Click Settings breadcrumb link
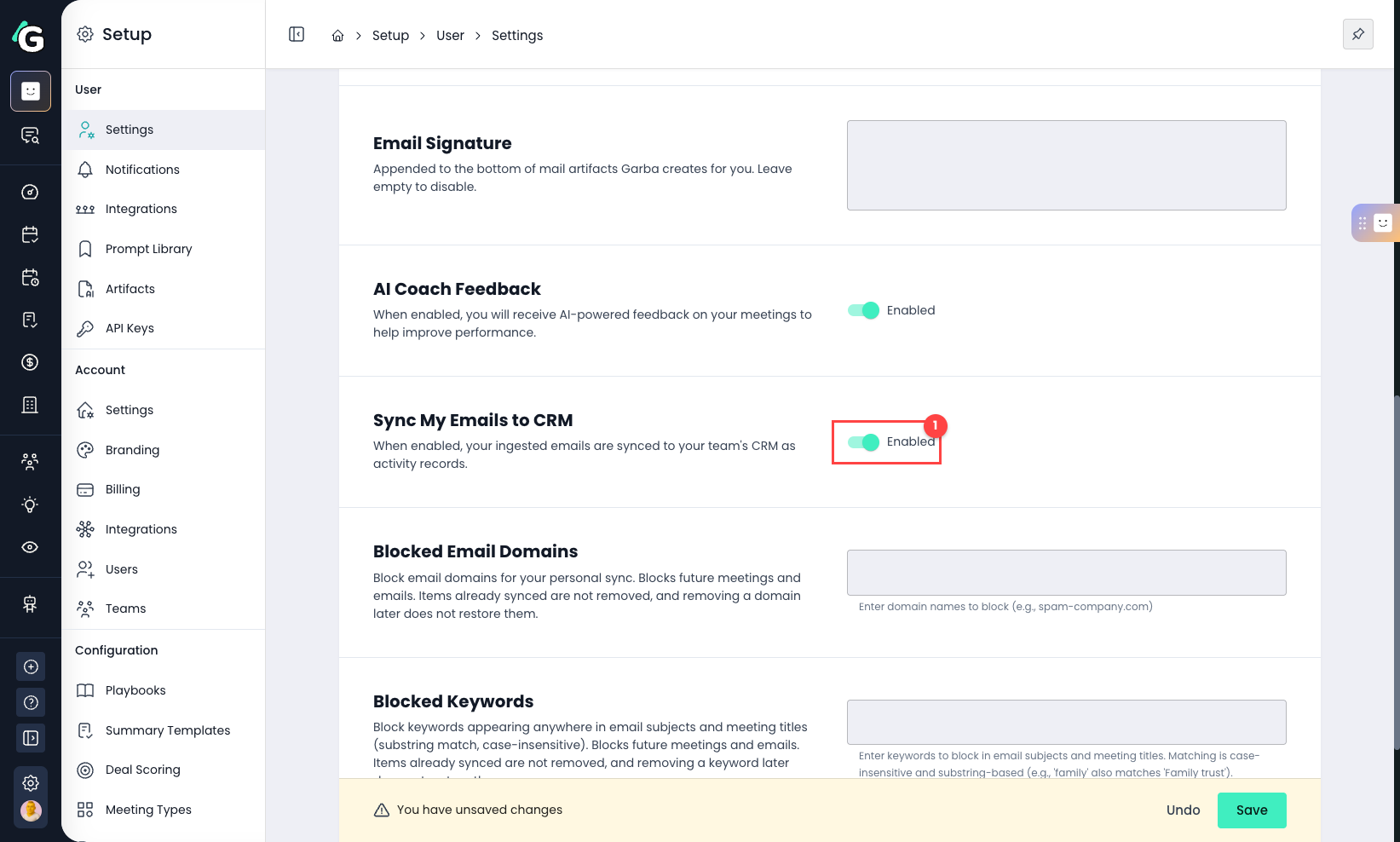This screenshot has height=842, width=1400. [517, 36]
